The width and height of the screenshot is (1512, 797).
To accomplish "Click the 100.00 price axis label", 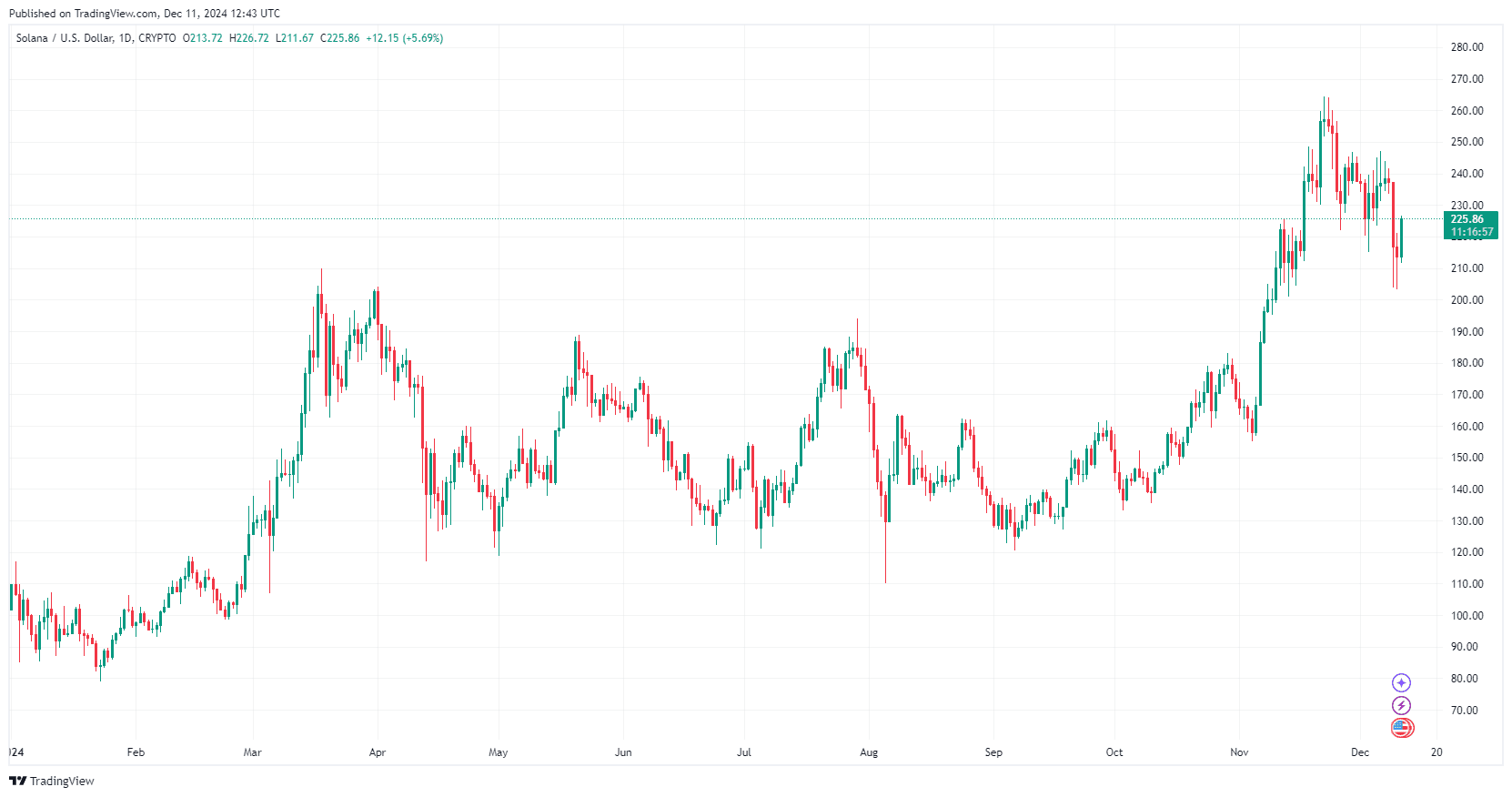I will tap(1467, 616).
